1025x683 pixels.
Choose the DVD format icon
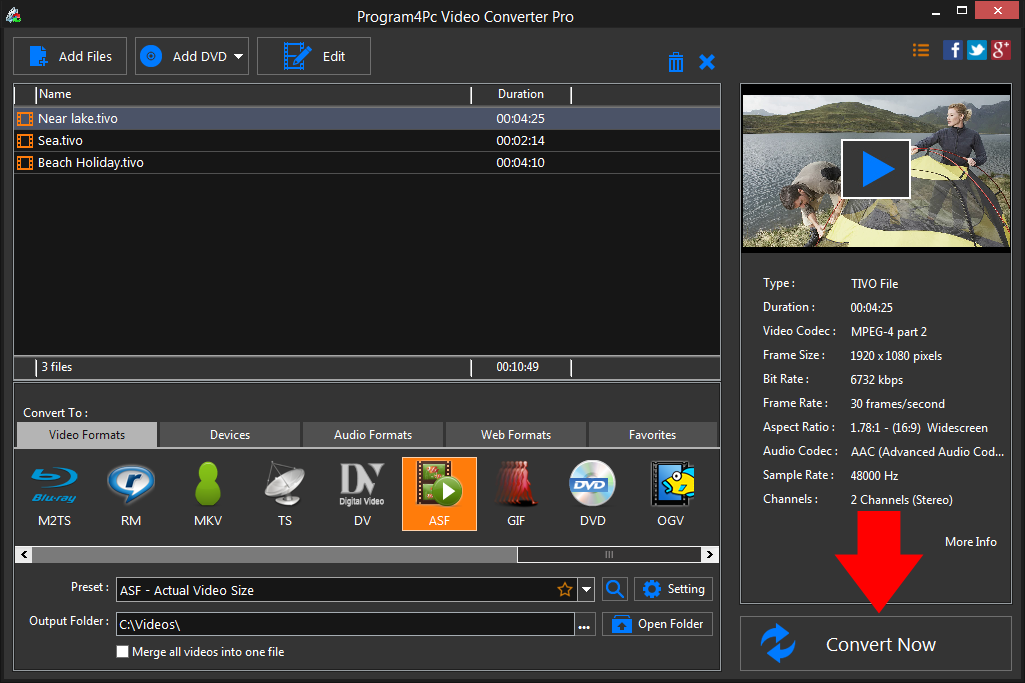click(593, 493)
